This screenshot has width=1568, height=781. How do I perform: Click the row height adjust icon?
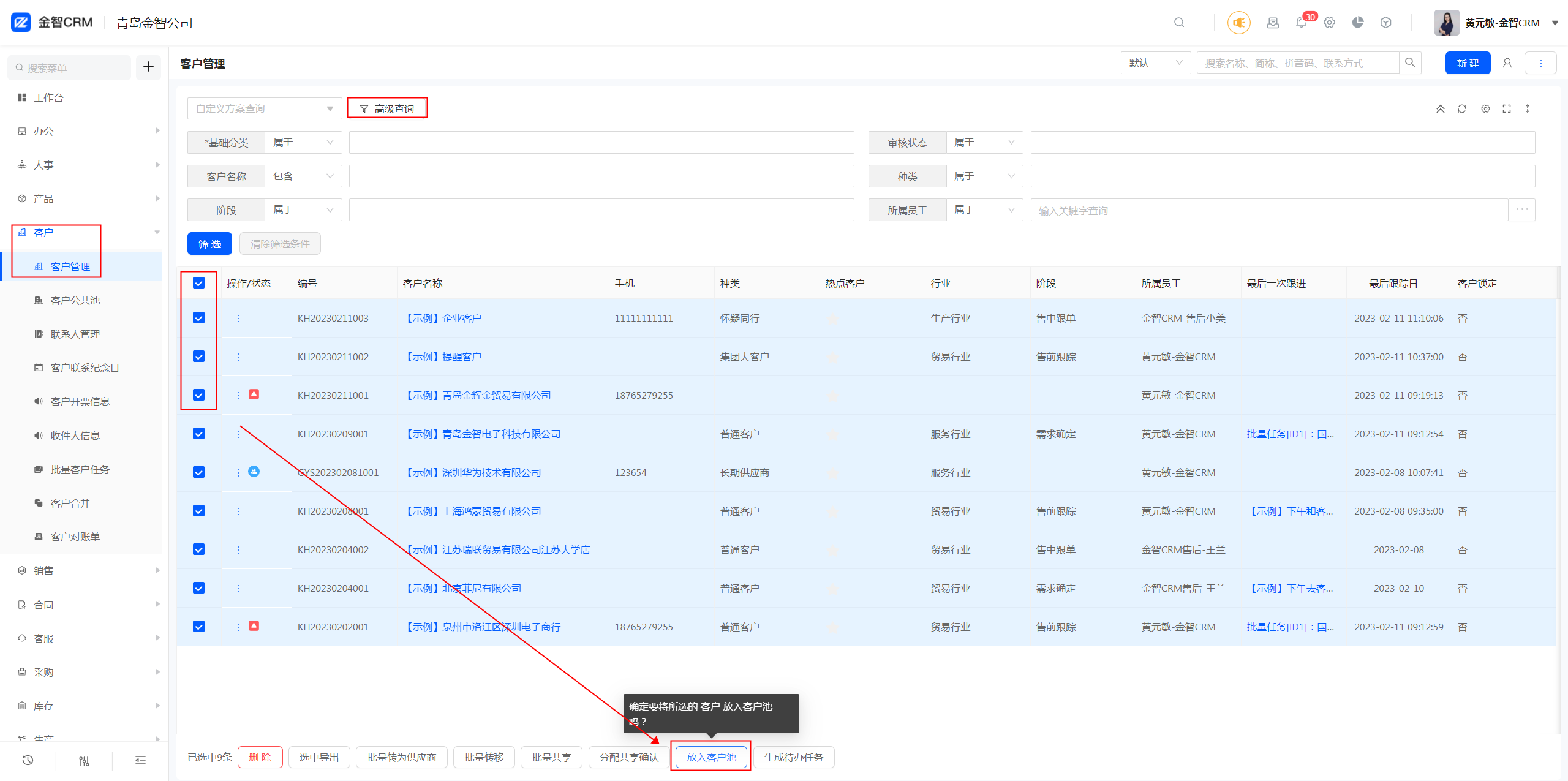[1528, 109]
